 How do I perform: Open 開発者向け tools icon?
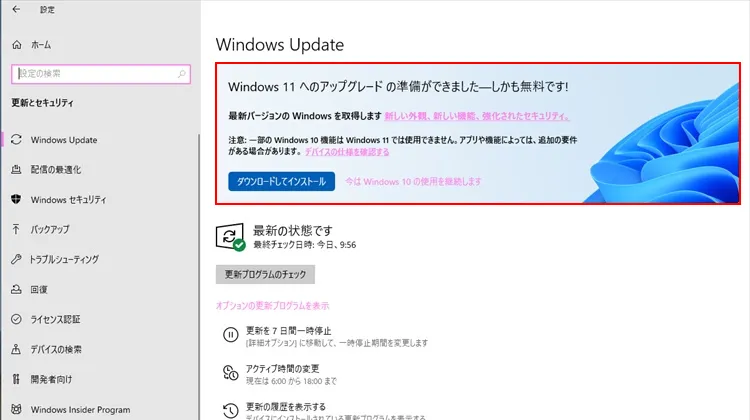click(16, 379)
